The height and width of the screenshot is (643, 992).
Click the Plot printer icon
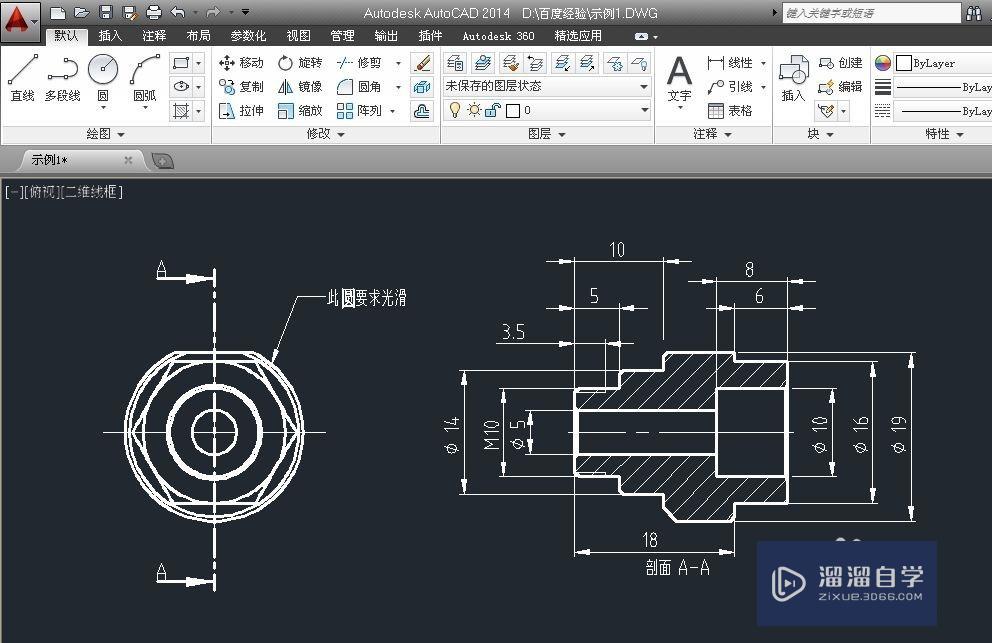click(154, 12)
